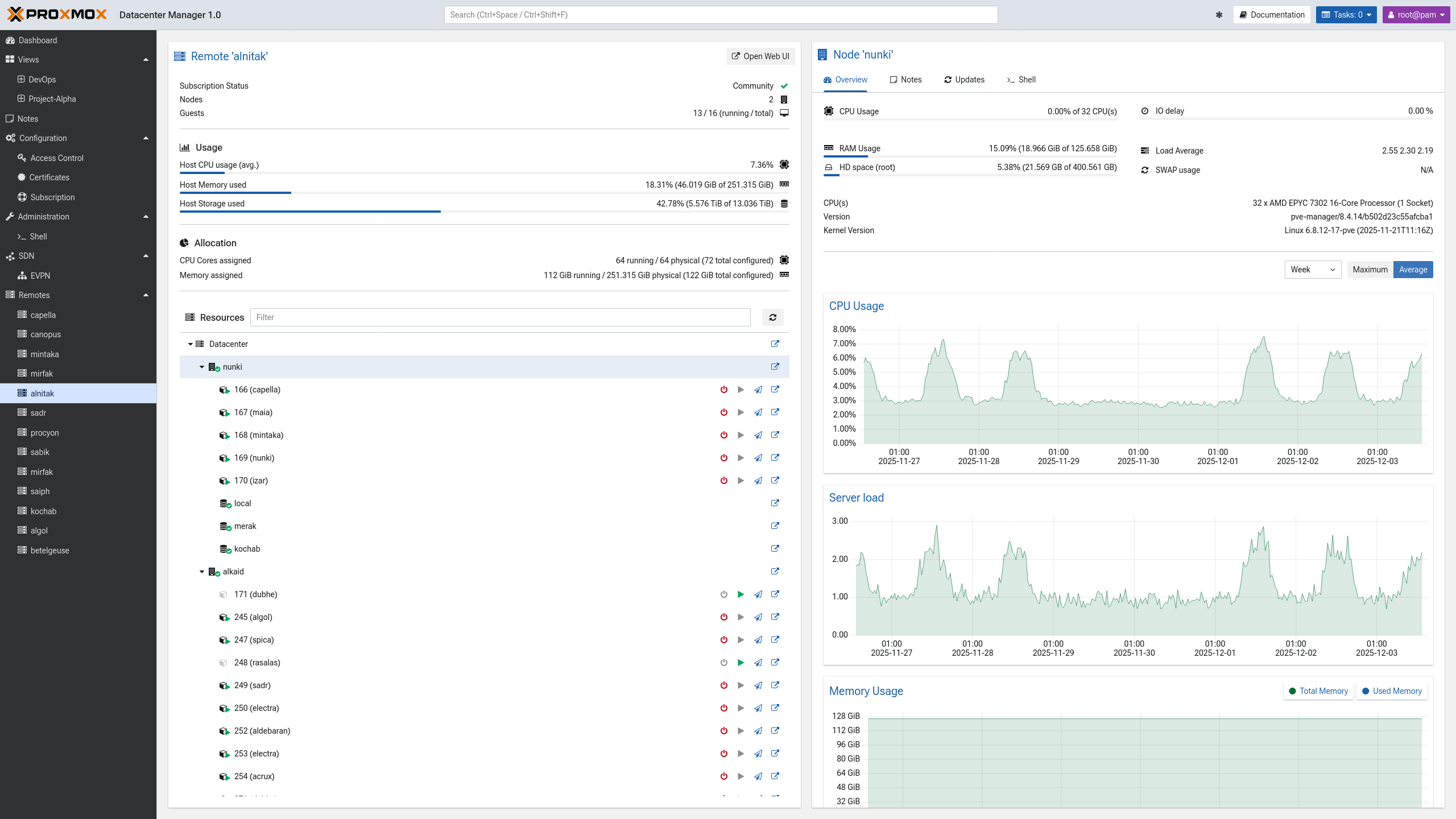This screenshot has width=1456, height=819.
Task: Switch charts to Maximum values
Action: [1370, 270]
